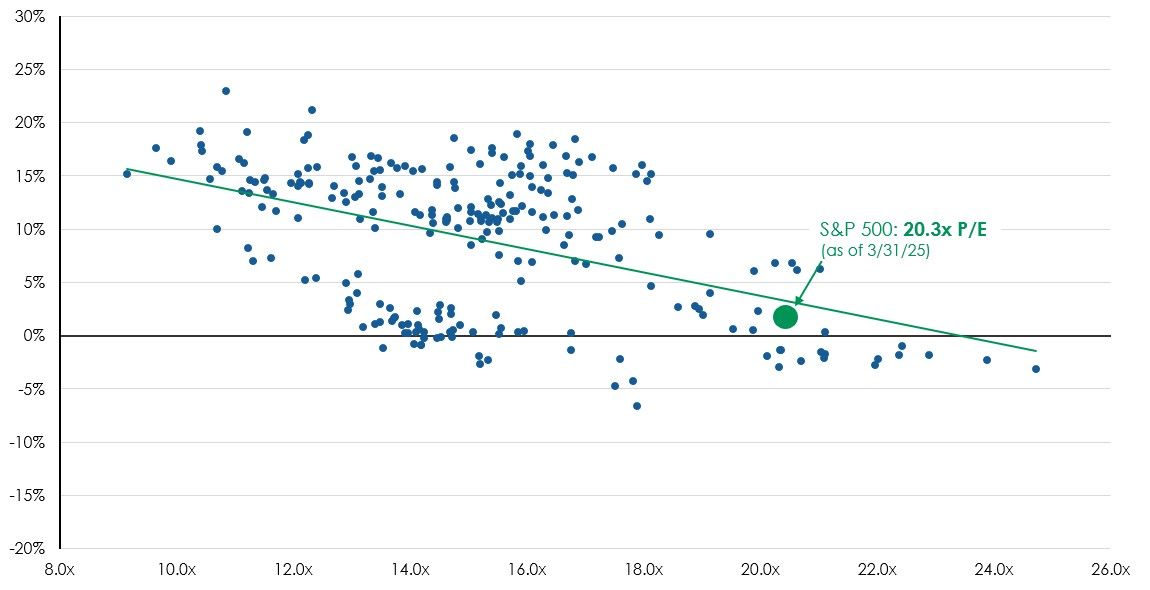Click the rightmost data point near 24.7x
The width and height of the screenshot is (1150, 590).
click(1036, 369)
